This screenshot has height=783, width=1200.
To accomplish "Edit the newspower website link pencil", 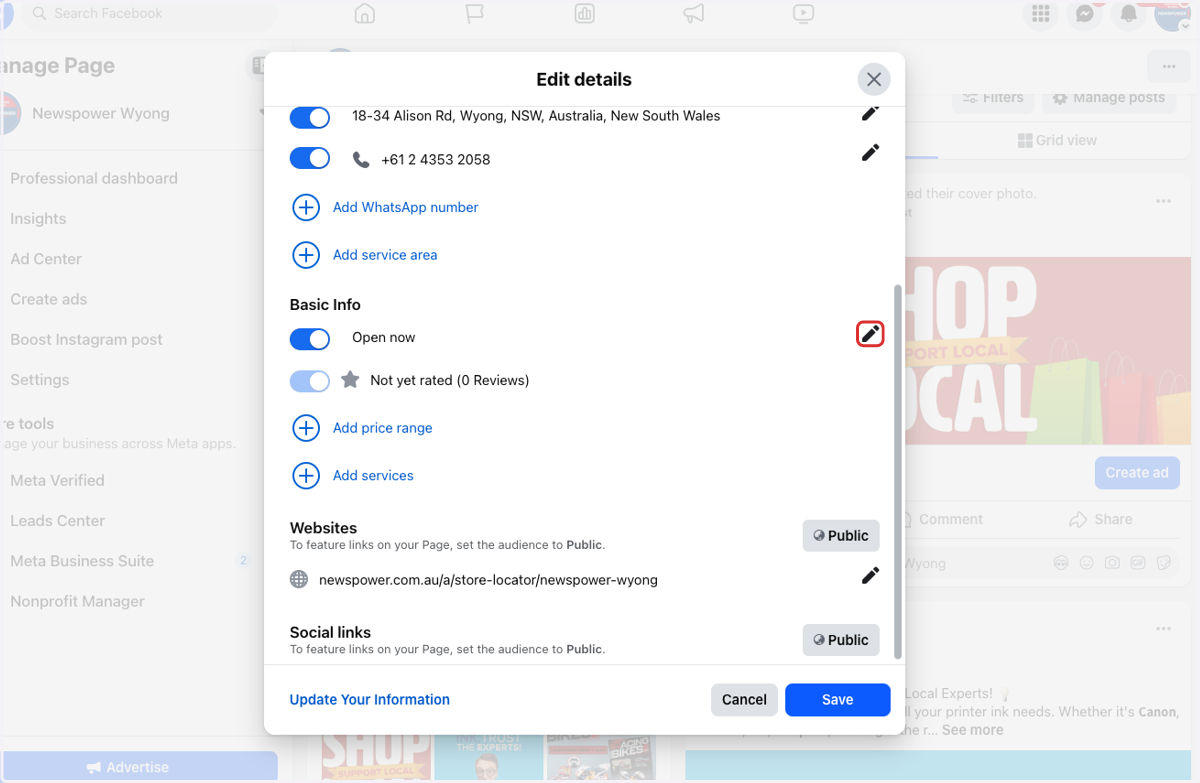I will click(x=870, y=575).
